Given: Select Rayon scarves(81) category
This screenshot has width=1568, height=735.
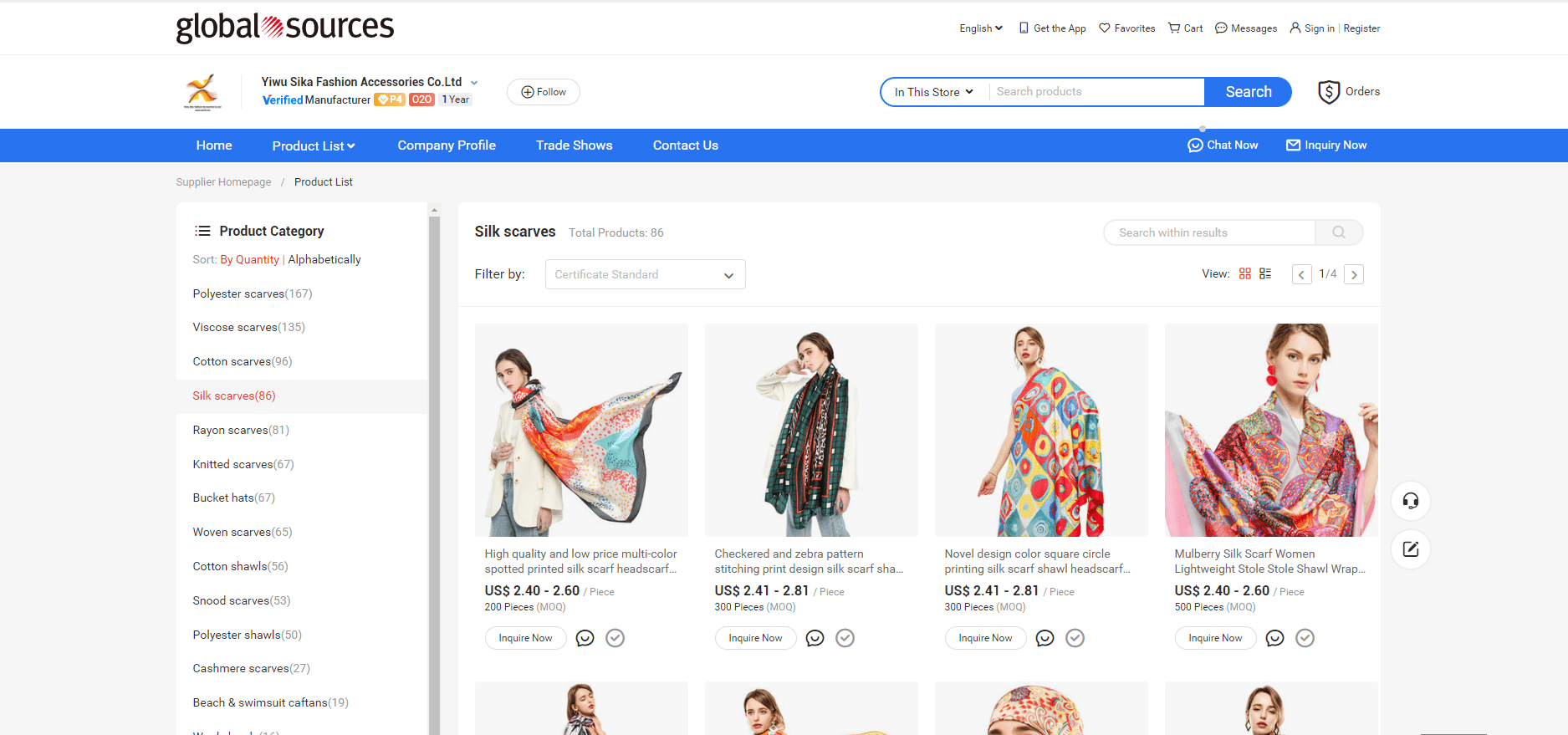Looking at the screenshot, I should pyautogui.click(x=241, y=431).
